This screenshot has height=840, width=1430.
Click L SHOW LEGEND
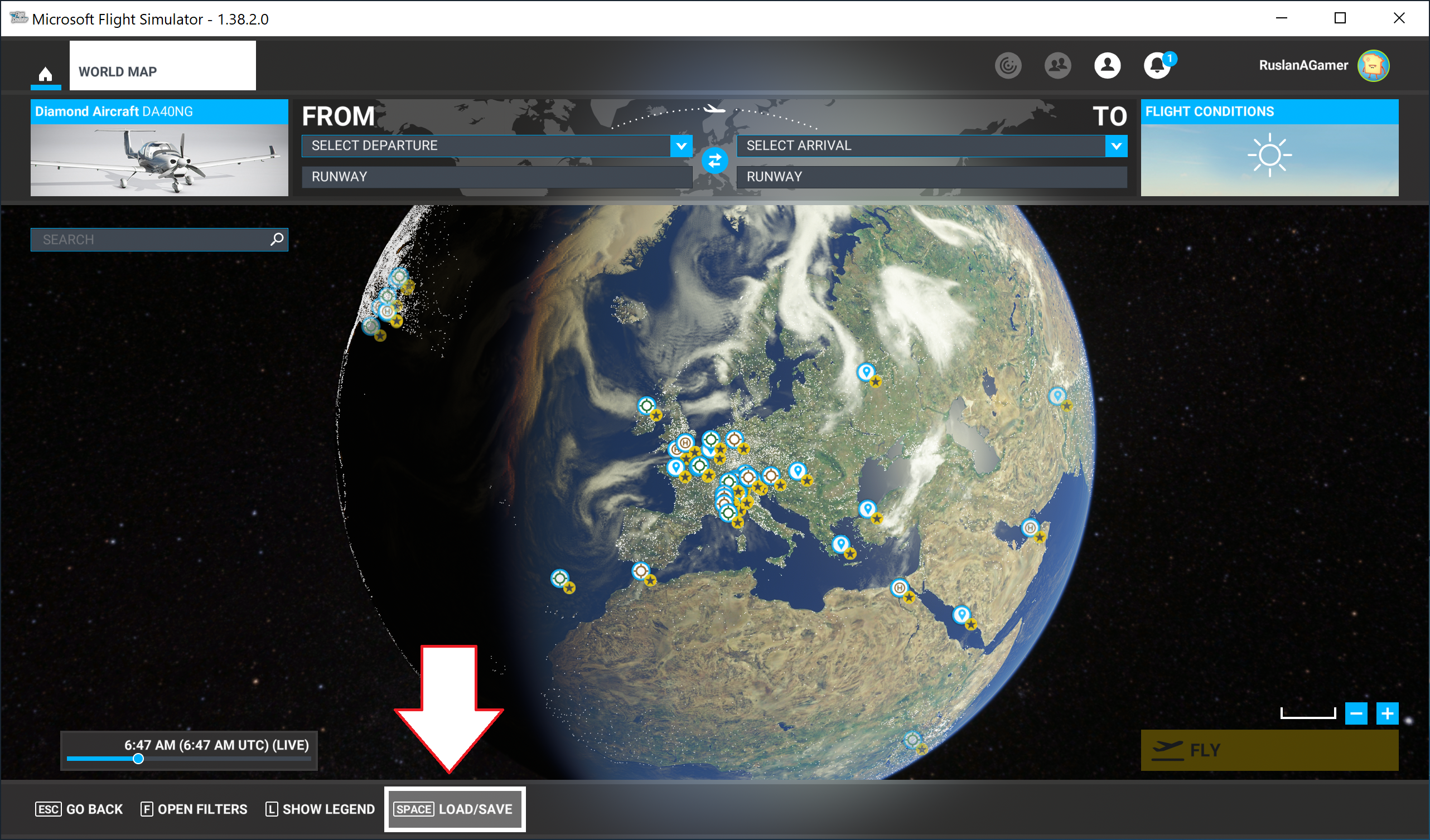pyautogui.click(x=320, y=809)
